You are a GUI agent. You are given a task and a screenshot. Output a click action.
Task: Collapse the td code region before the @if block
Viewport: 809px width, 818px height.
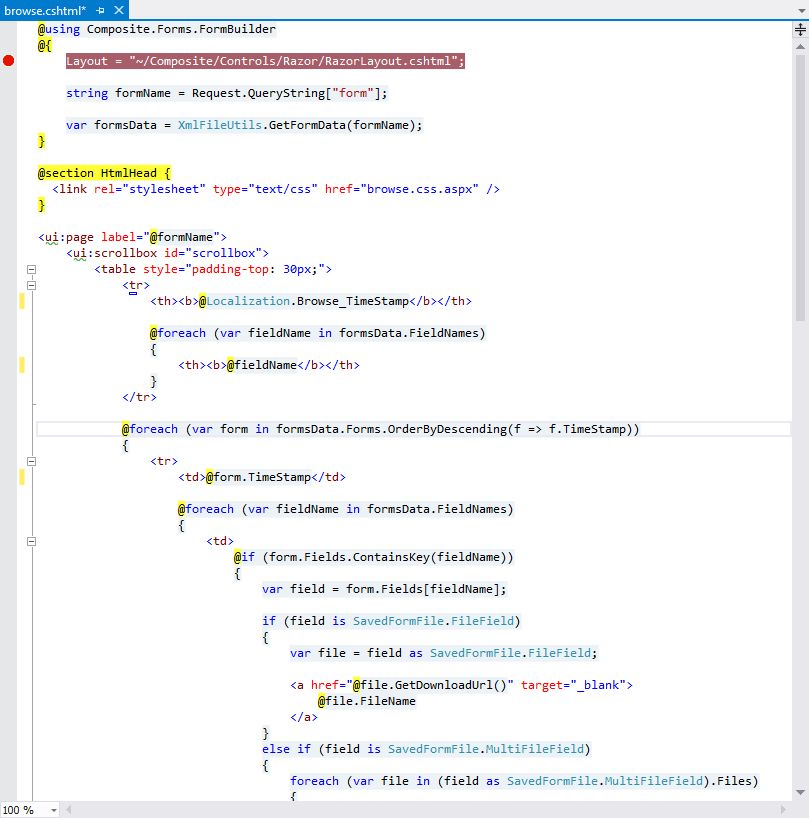pyautogui.click(x=31, y=541)
